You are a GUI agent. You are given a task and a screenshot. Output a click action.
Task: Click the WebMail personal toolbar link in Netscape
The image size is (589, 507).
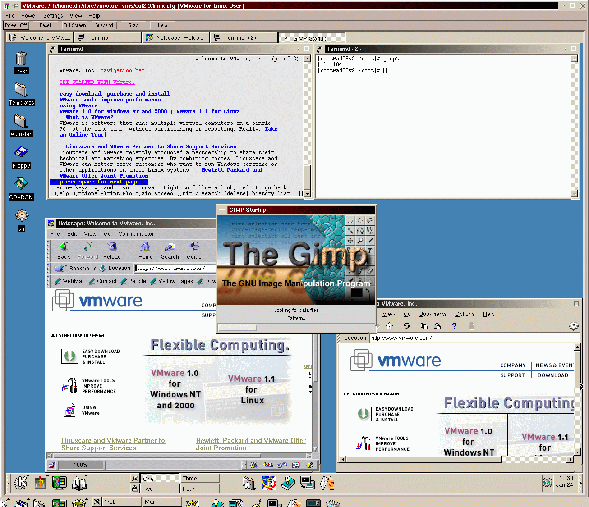(69, 281)
